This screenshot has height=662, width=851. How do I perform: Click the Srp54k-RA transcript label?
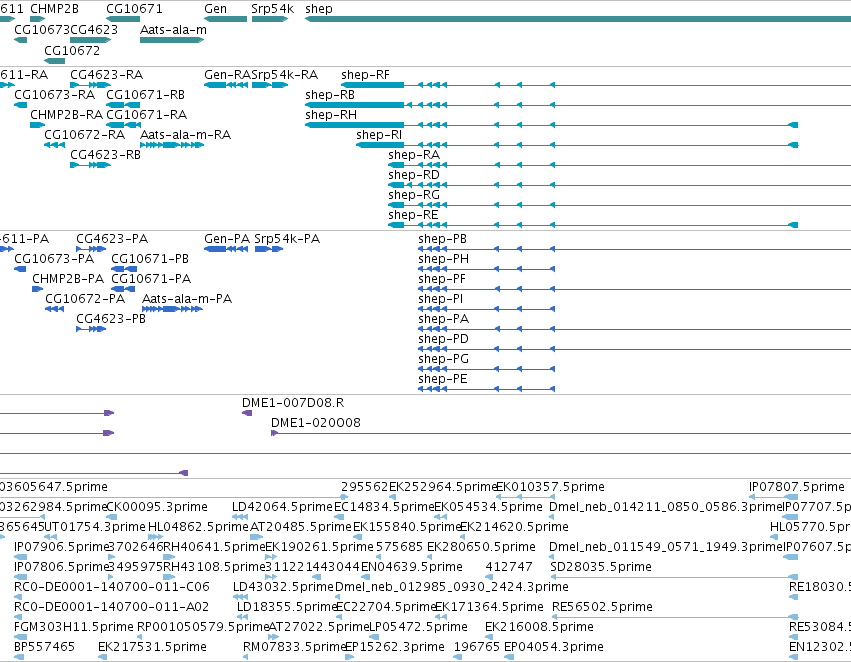coord(284,75)
